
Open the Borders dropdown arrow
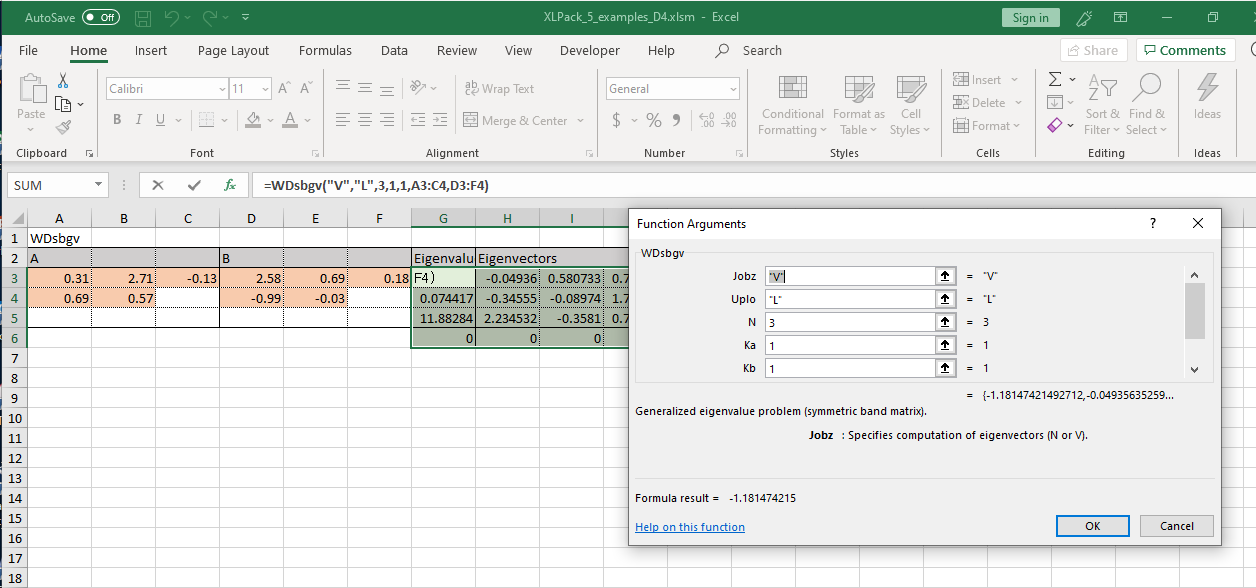tap(226, 120)
